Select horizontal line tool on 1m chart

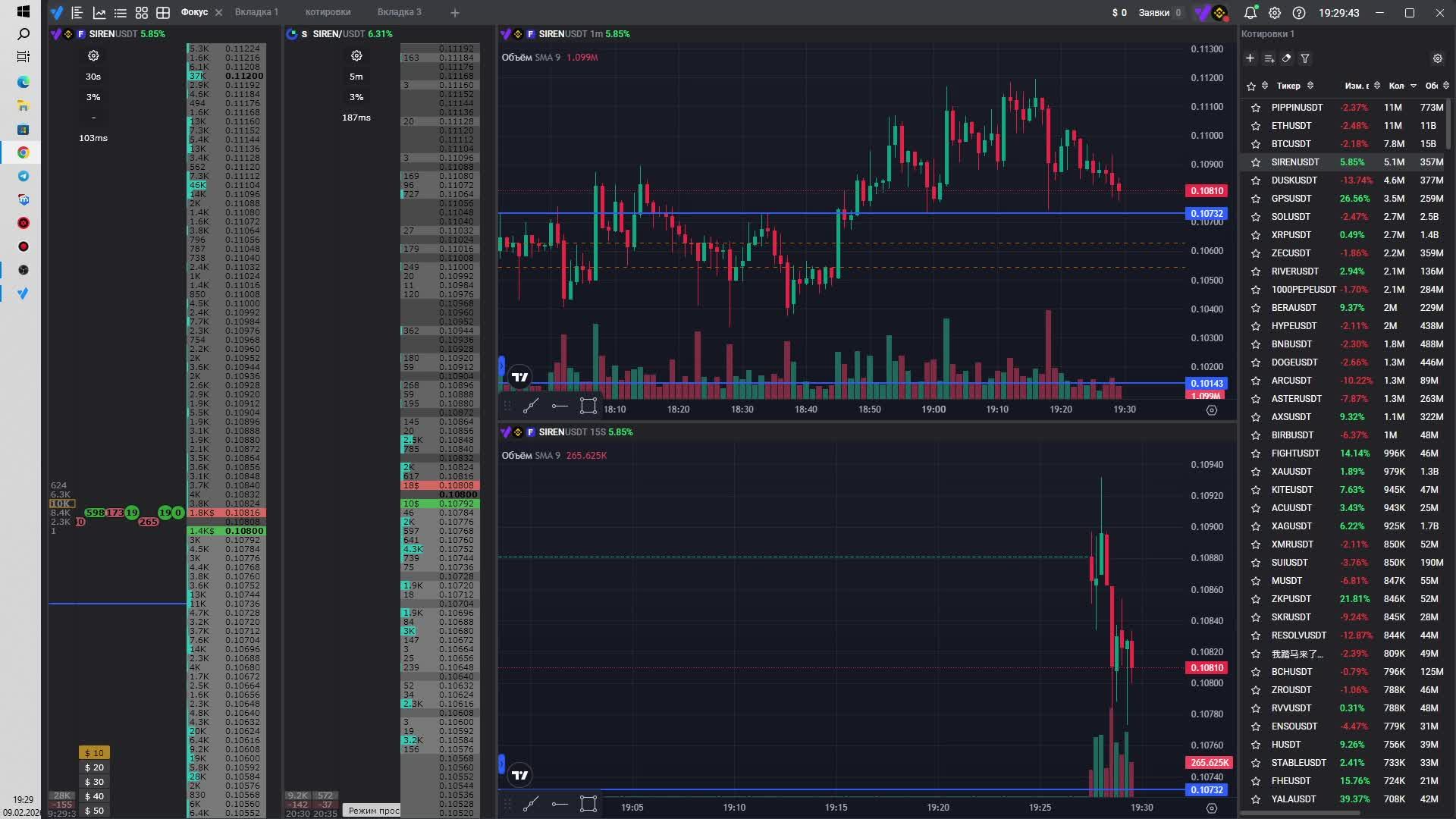[560, 406]
